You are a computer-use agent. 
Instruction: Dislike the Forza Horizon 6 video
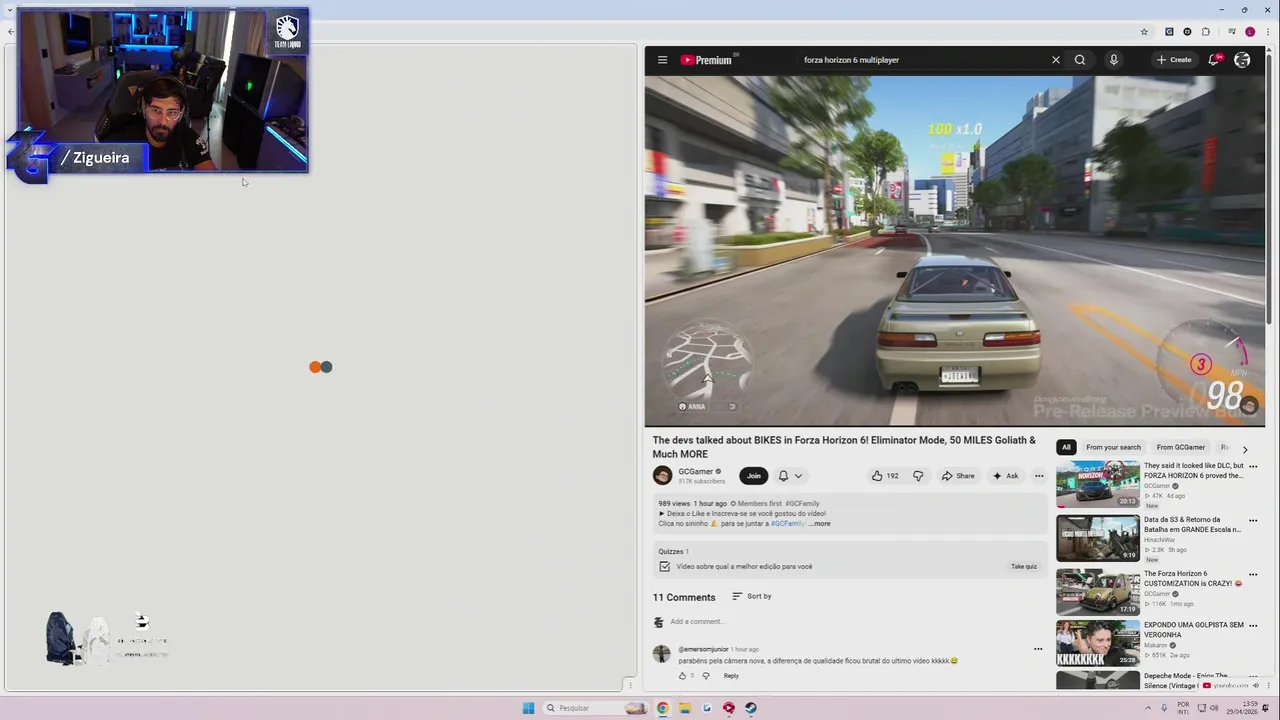(918, 476)
